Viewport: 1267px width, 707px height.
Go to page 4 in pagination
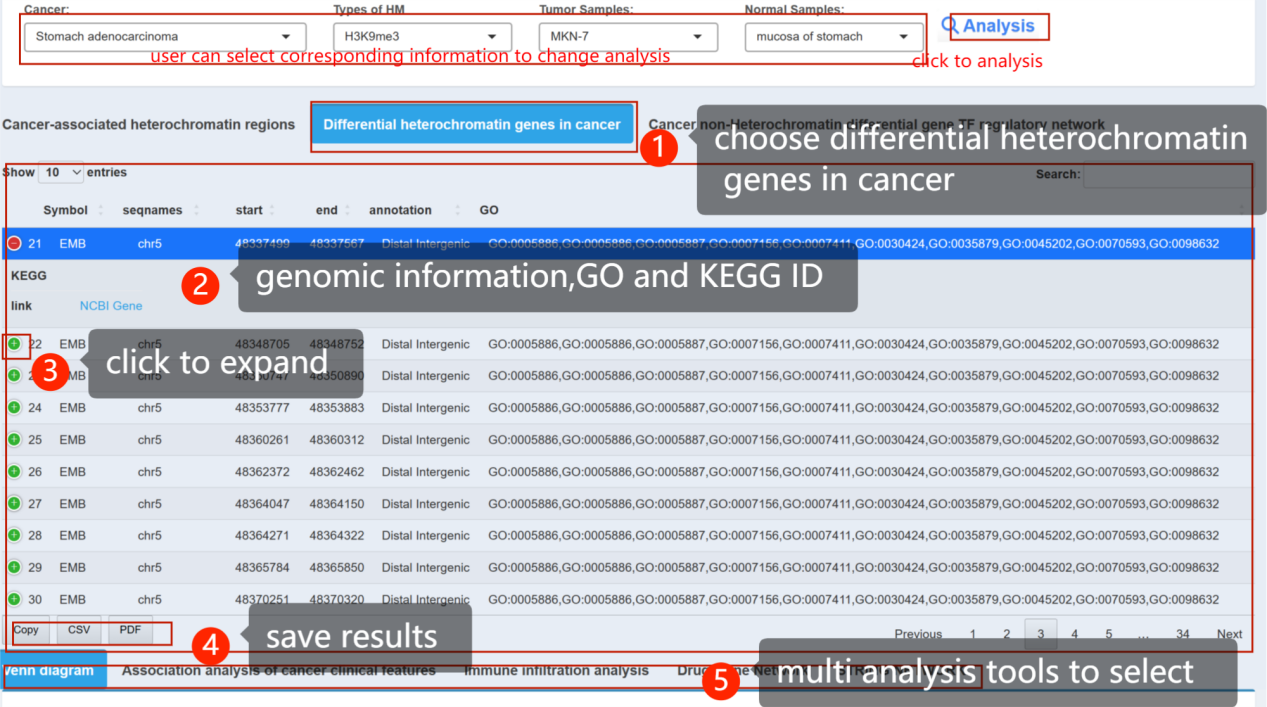point(1074,634)
